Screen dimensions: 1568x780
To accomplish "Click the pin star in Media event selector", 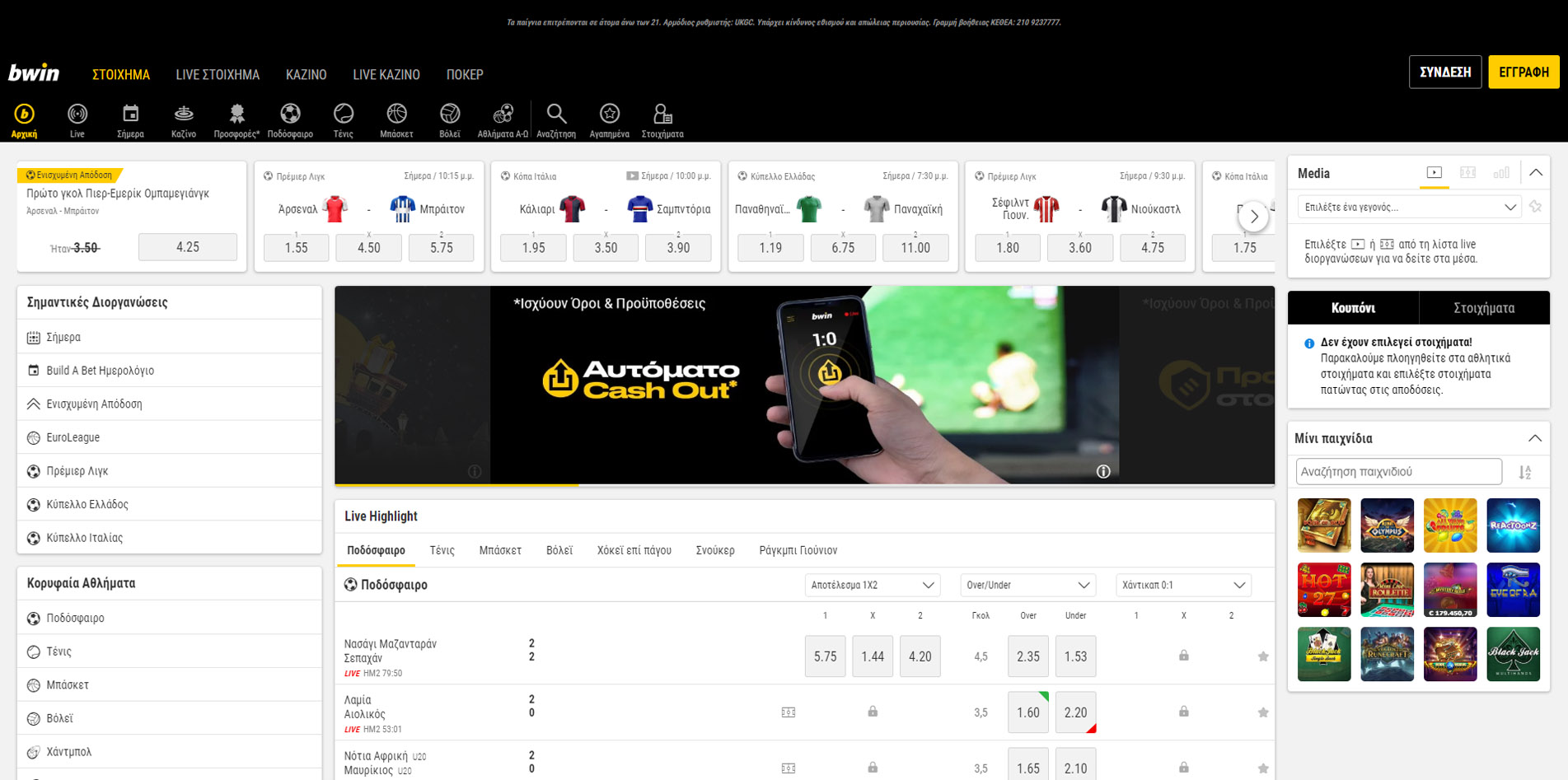I will 1536,207.
